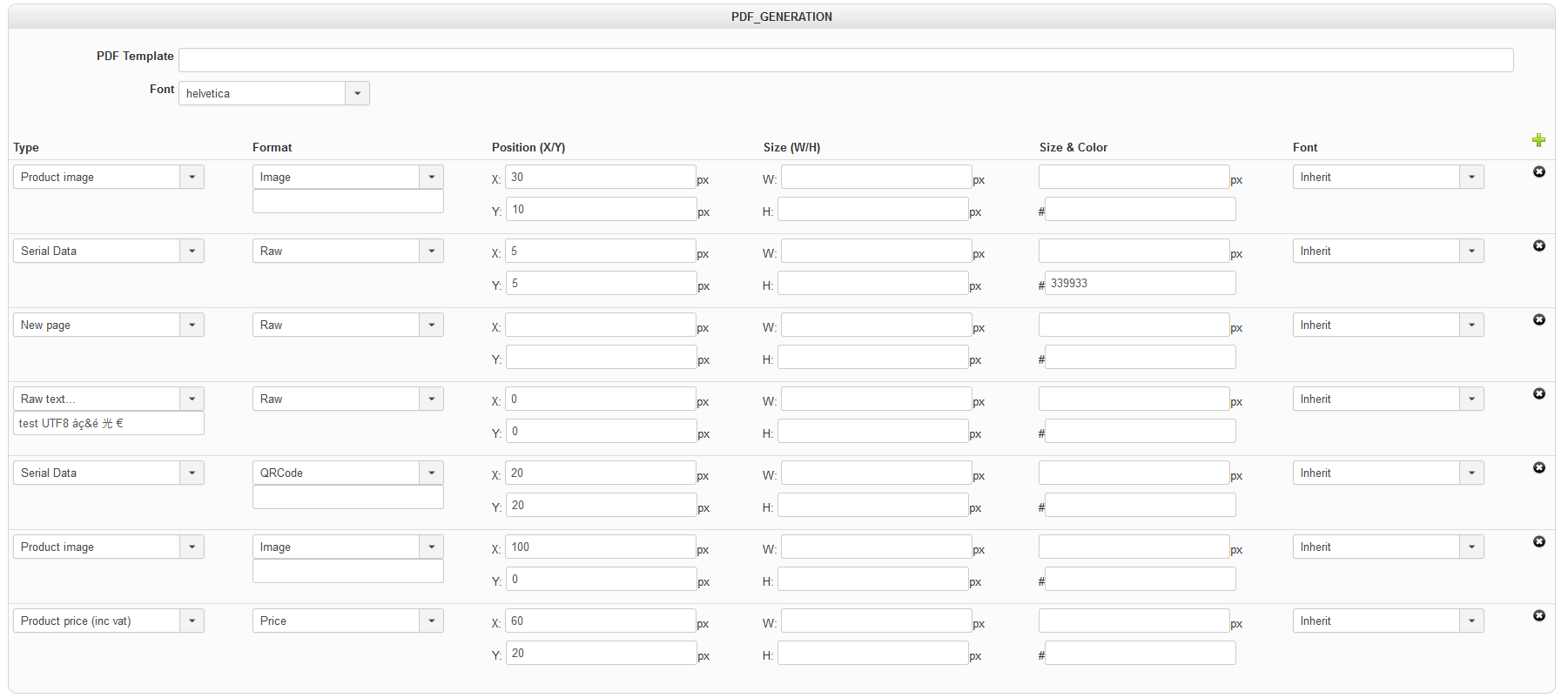Open the helvetica font dropdown
The height and width of the screenshot is (698, 1568).
(x=357, y=93)
